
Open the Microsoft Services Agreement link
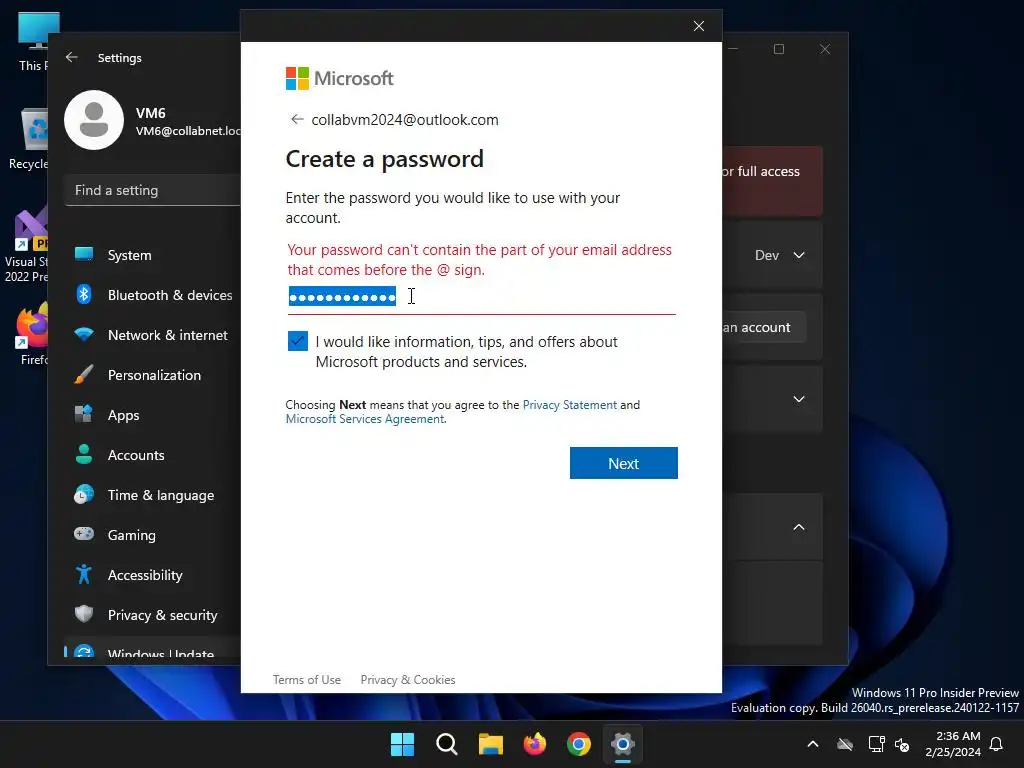click(365, 419)
